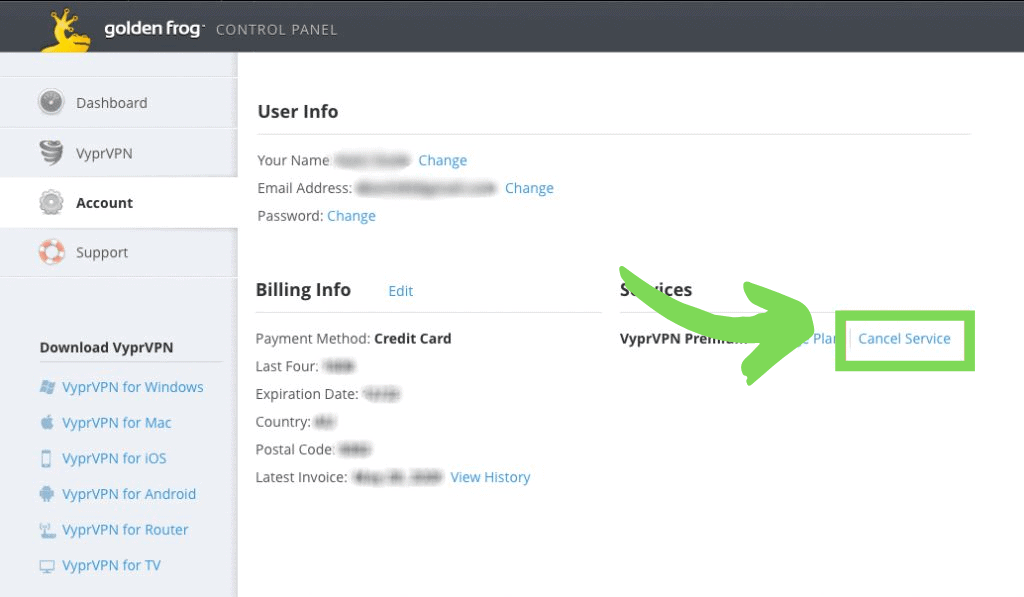This screenshot has width=1024, height=597.
Task: Click the CONTROL PANEL header text
Action: tap(276, 30)
